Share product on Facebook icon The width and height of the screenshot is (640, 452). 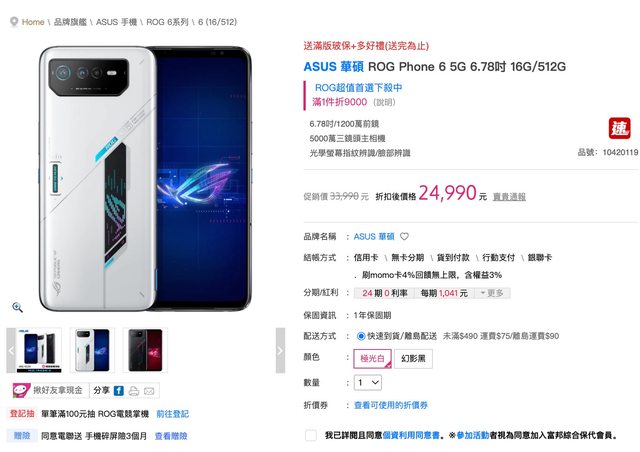(118, 391)
